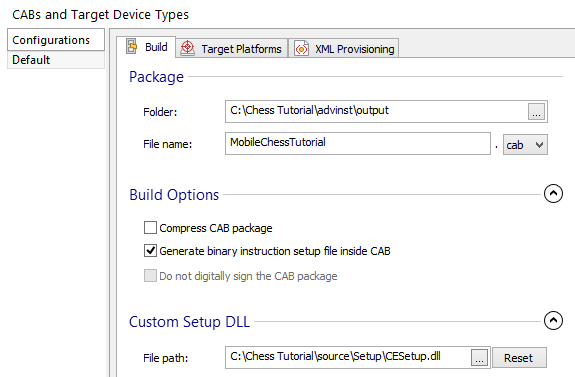Click the Build Options heading text
This screenshot has height=377, width=575.
pos(174,195)
